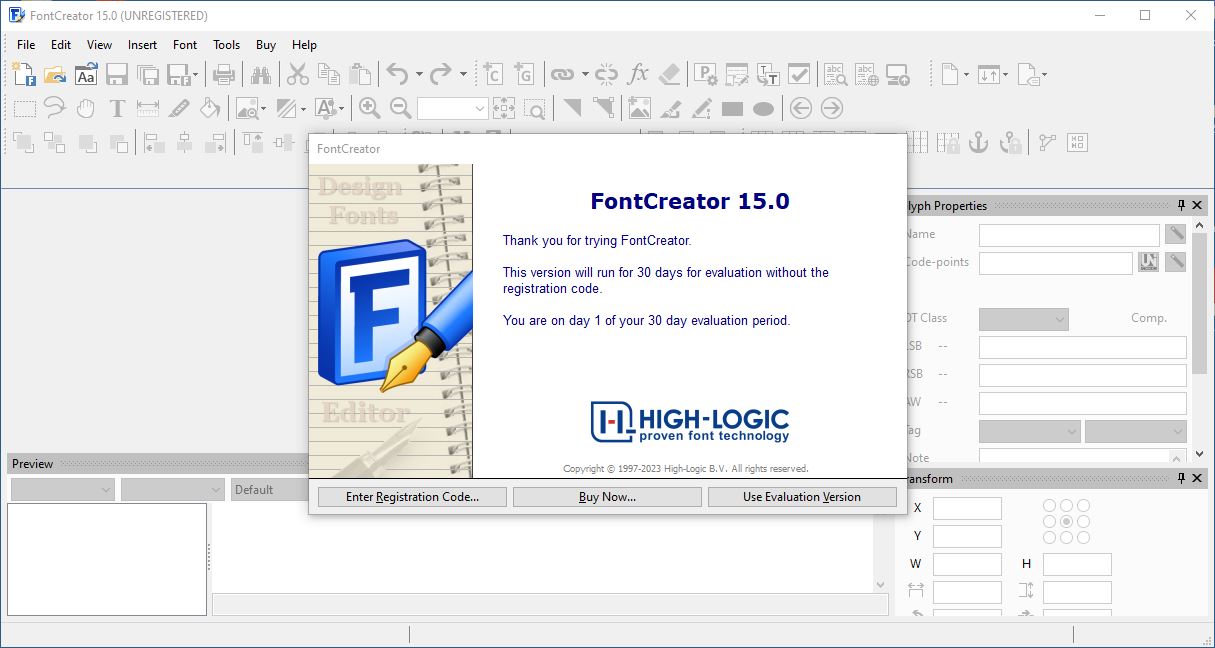Go to next glyph with right arrow

click(x=831, y=108)
